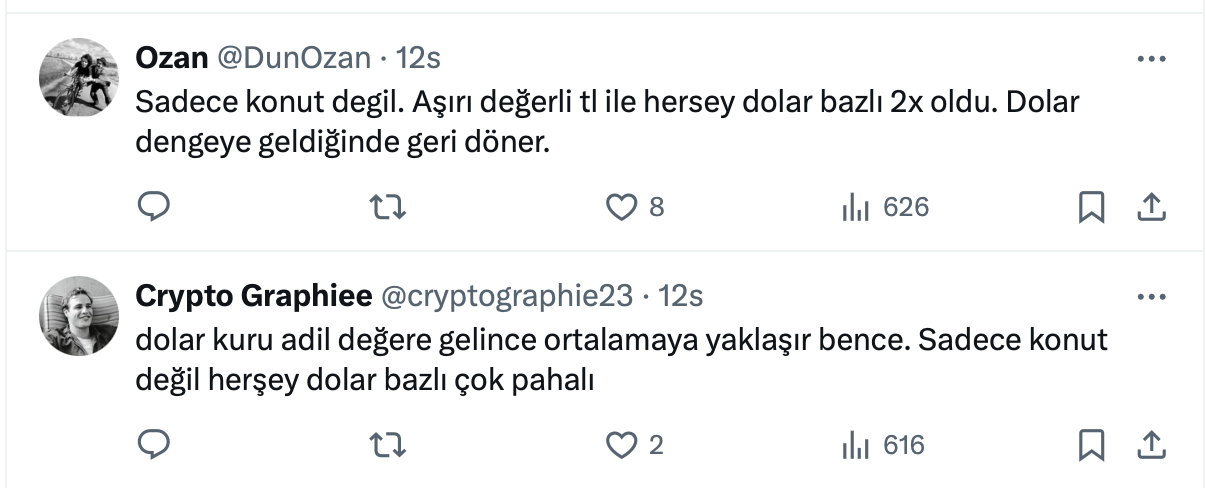Bookmark Ozan's tweet
Image resolution: width=1206 pixels, height=488 pixels.
coord(1091,207)
